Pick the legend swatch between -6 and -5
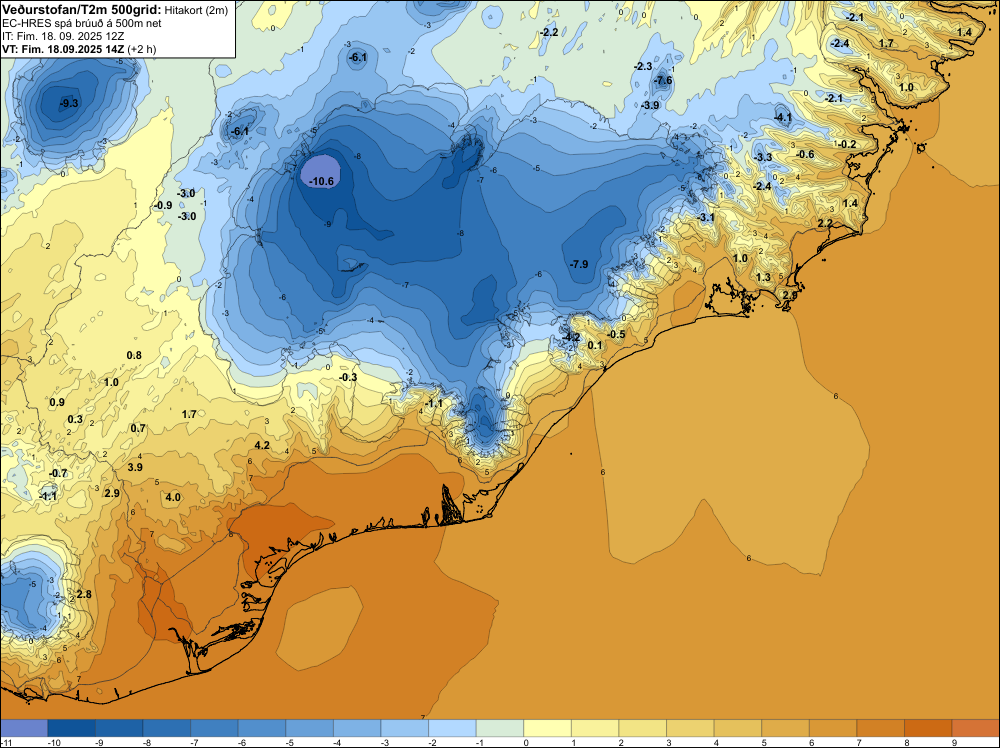Image resolution: width=1000 pixels, height=748 pixels. point(262,728)
